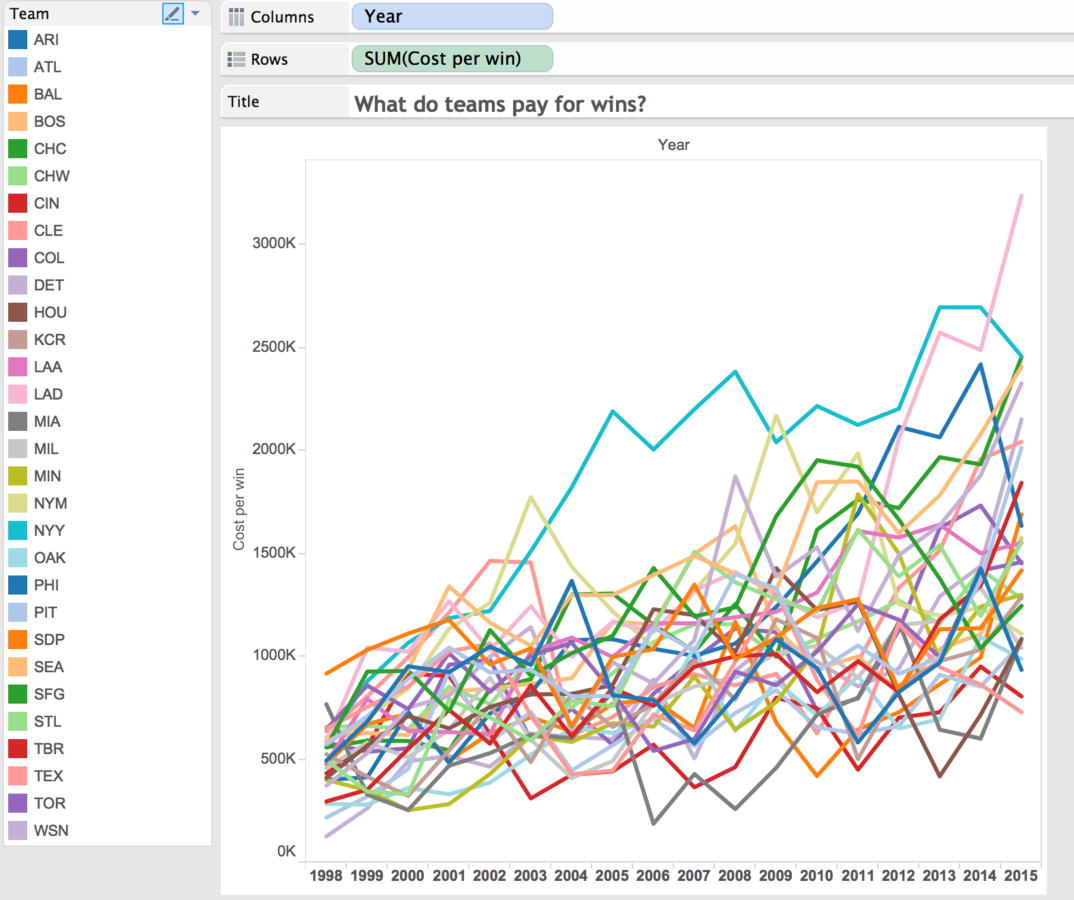
Task: Select the 1998 tick on year axis
Action: [x=325, y=875]
